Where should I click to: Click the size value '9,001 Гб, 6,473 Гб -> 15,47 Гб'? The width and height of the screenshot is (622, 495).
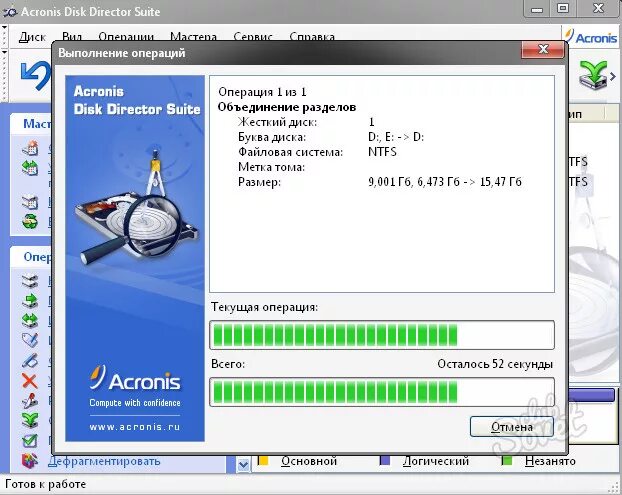[x=445, y=182]
